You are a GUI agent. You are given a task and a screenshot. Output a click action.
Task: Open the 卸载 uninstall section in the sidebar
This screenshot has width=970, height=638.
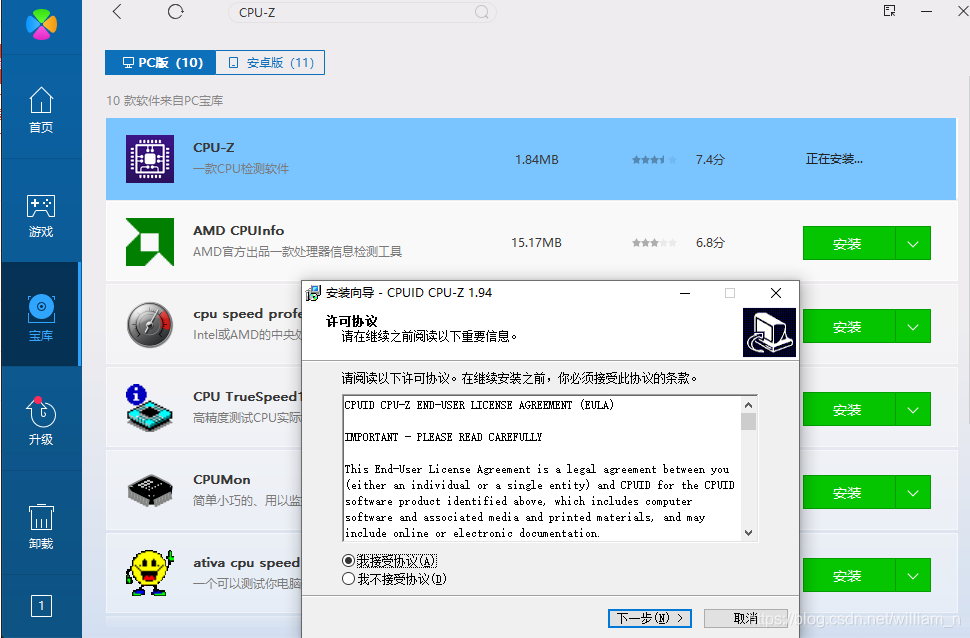[x=41, y=527]
